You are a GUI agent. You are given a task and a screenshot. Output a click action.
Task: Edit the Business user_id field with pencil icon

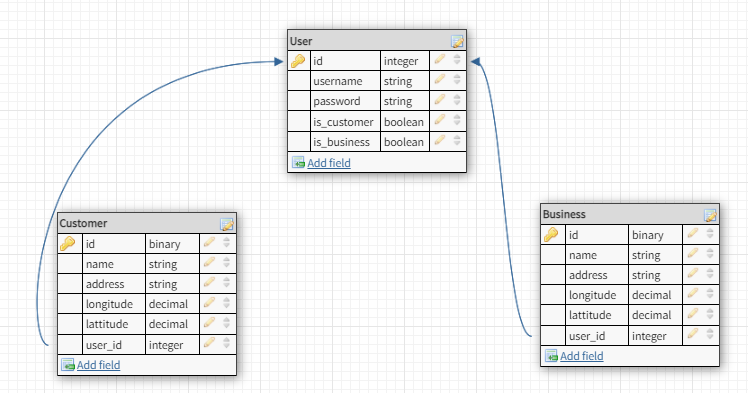(x=693, y=334)
